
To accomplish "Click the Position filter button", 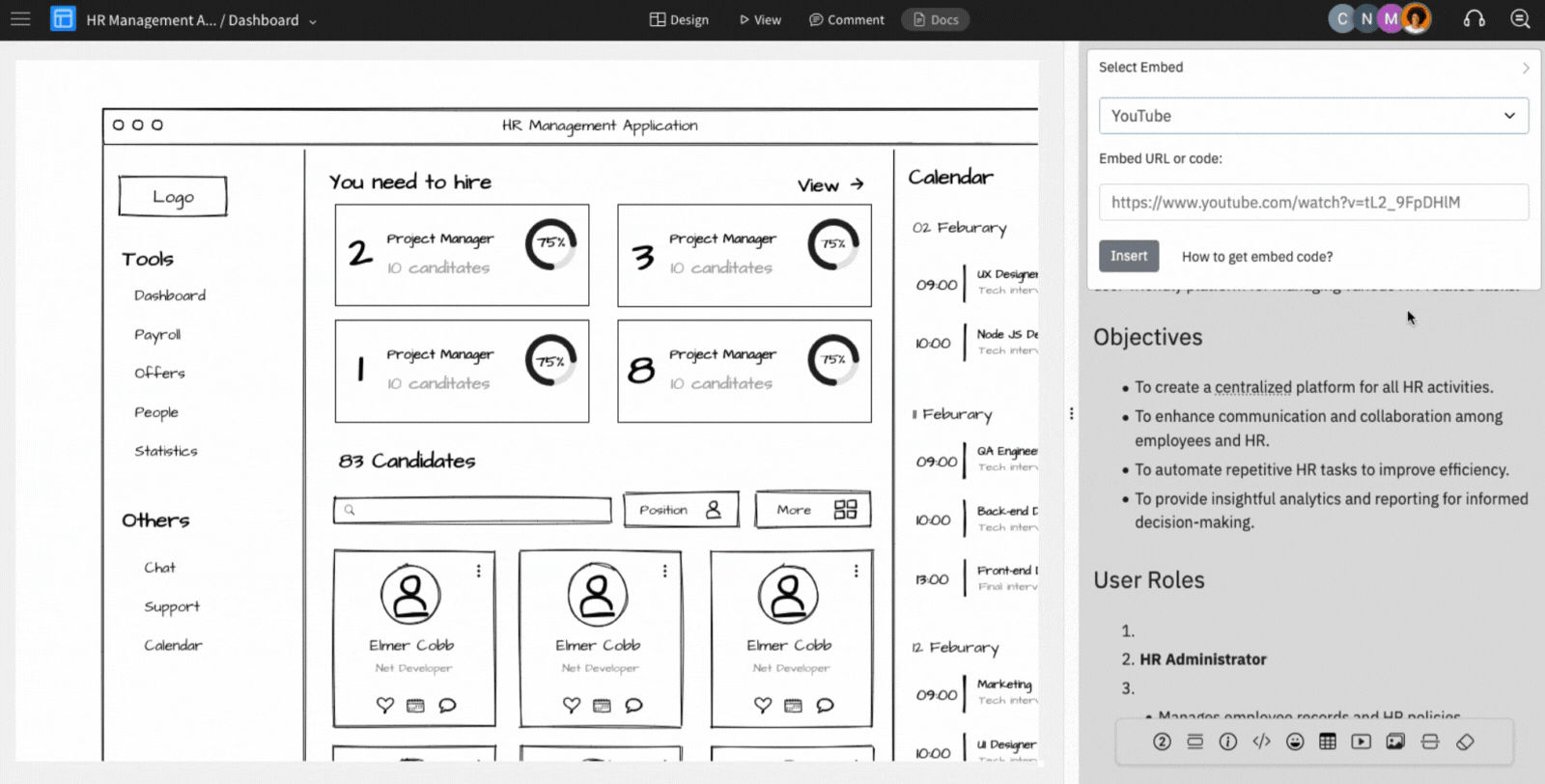I will [681, 509].
